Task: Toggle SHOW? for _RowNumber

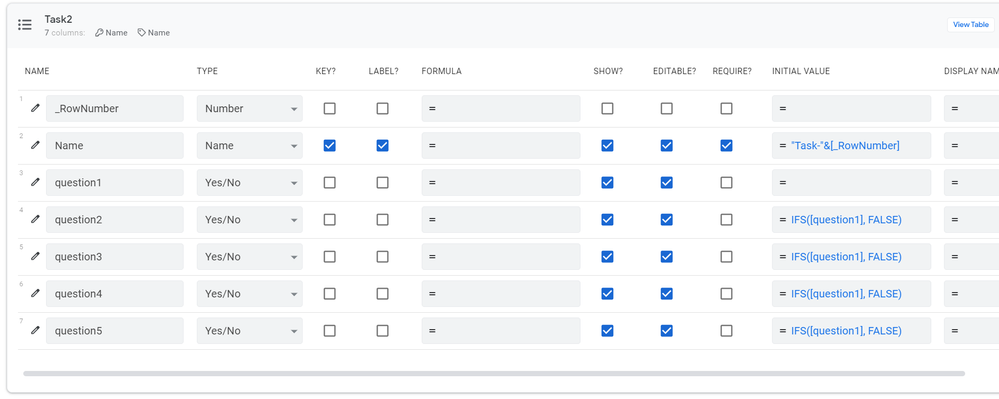Action: 608,108
